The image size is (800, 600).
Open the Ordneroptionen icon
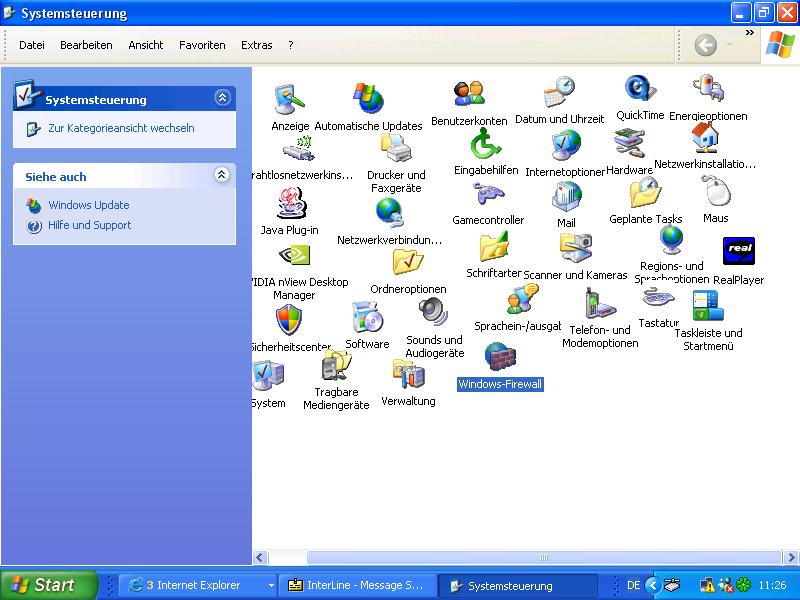(408, 263)
